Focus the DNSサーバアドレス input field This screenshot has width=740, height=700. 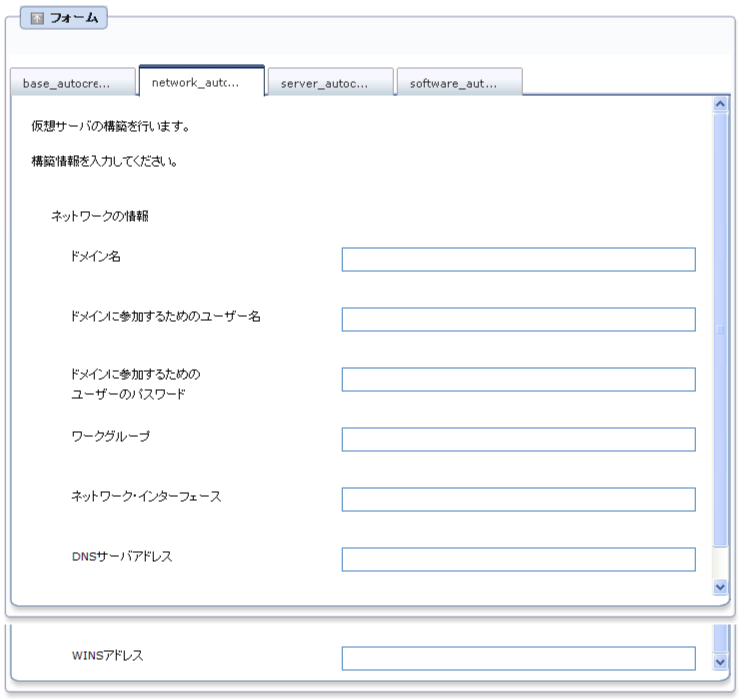[x=518, y=559]
